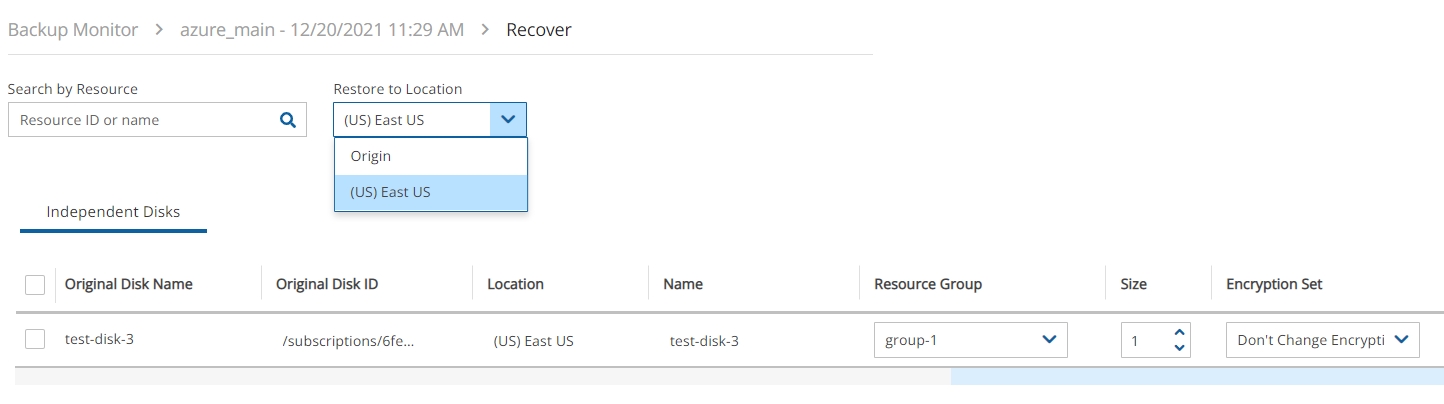
Task: Click the horizontal table scrollbar
Action: pyautogui.click(x=1196, y=377)
